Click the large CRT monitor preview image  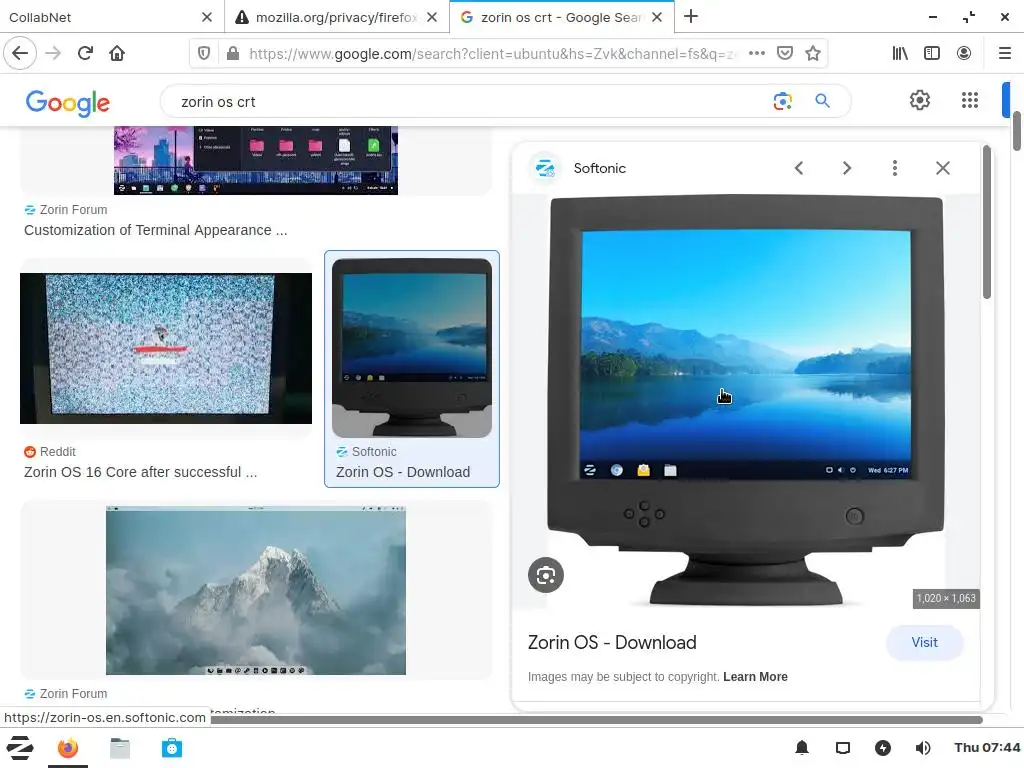tap(745, 401)
